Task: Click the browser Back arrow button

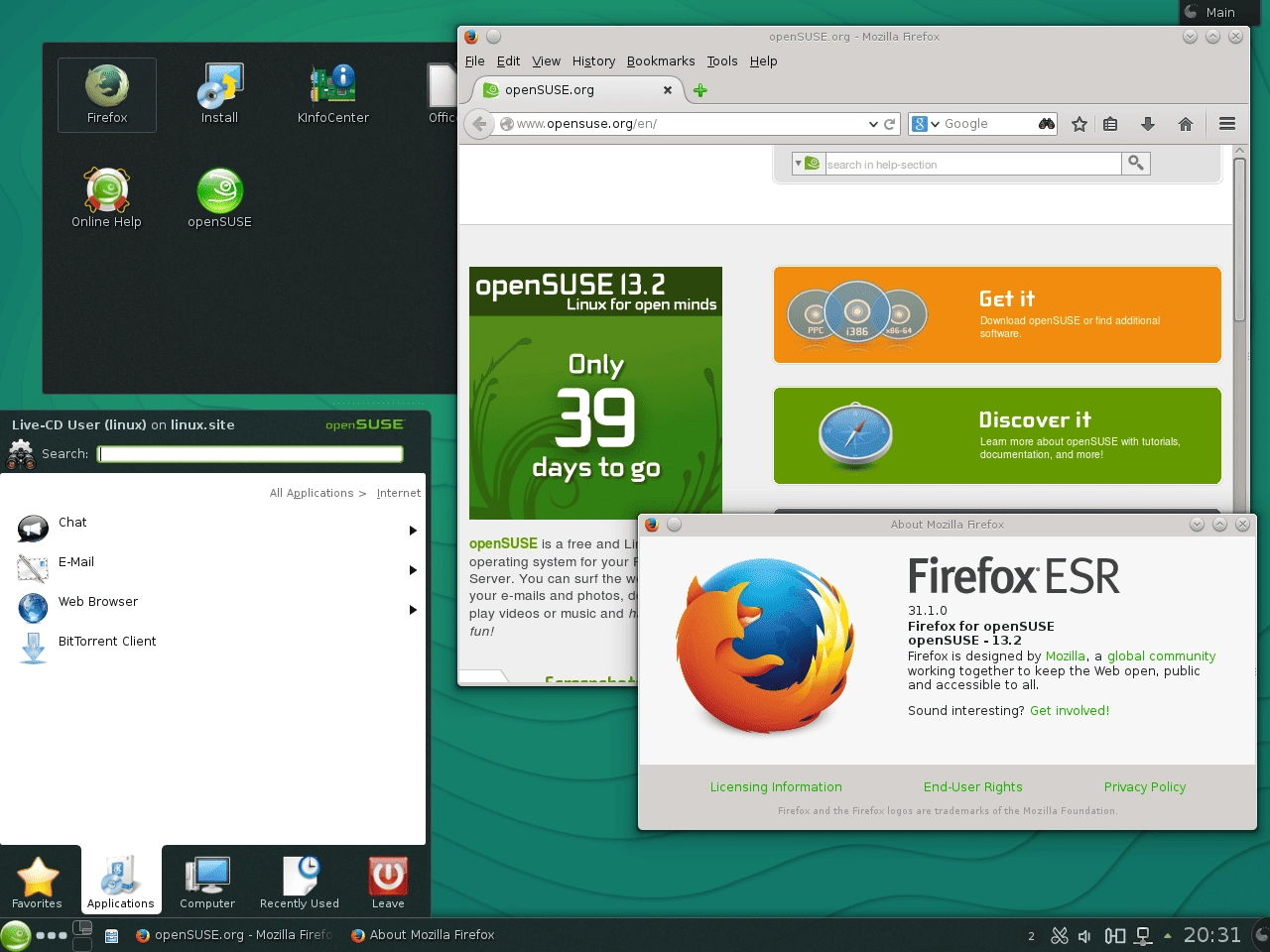Action: pos(479,124)
